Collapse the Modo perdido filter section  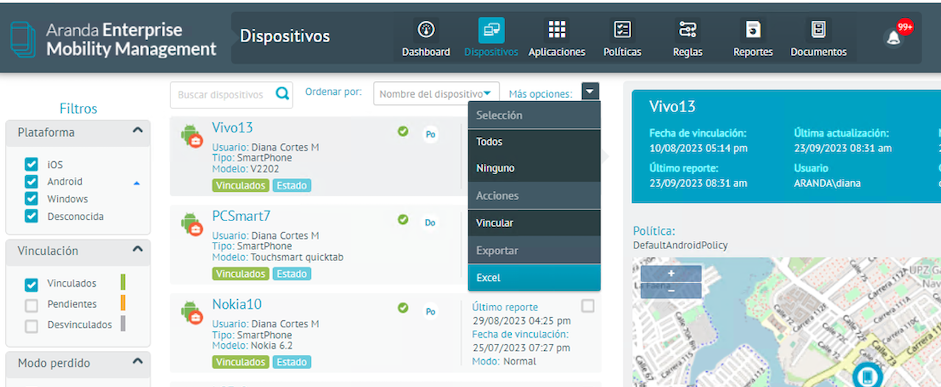tap(137, 362)
